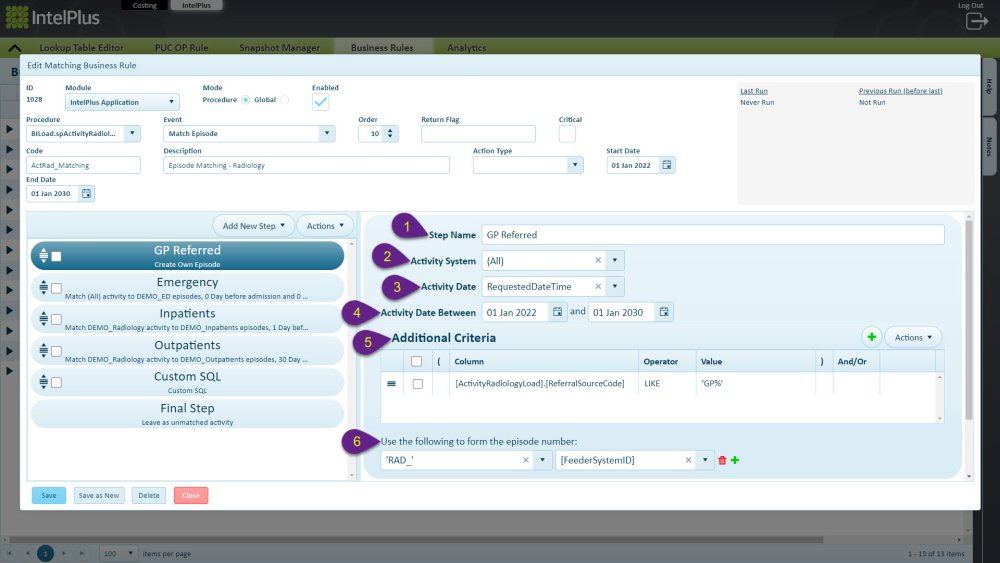
Task: Add episode number part with green plus
Action: [735, 460]
